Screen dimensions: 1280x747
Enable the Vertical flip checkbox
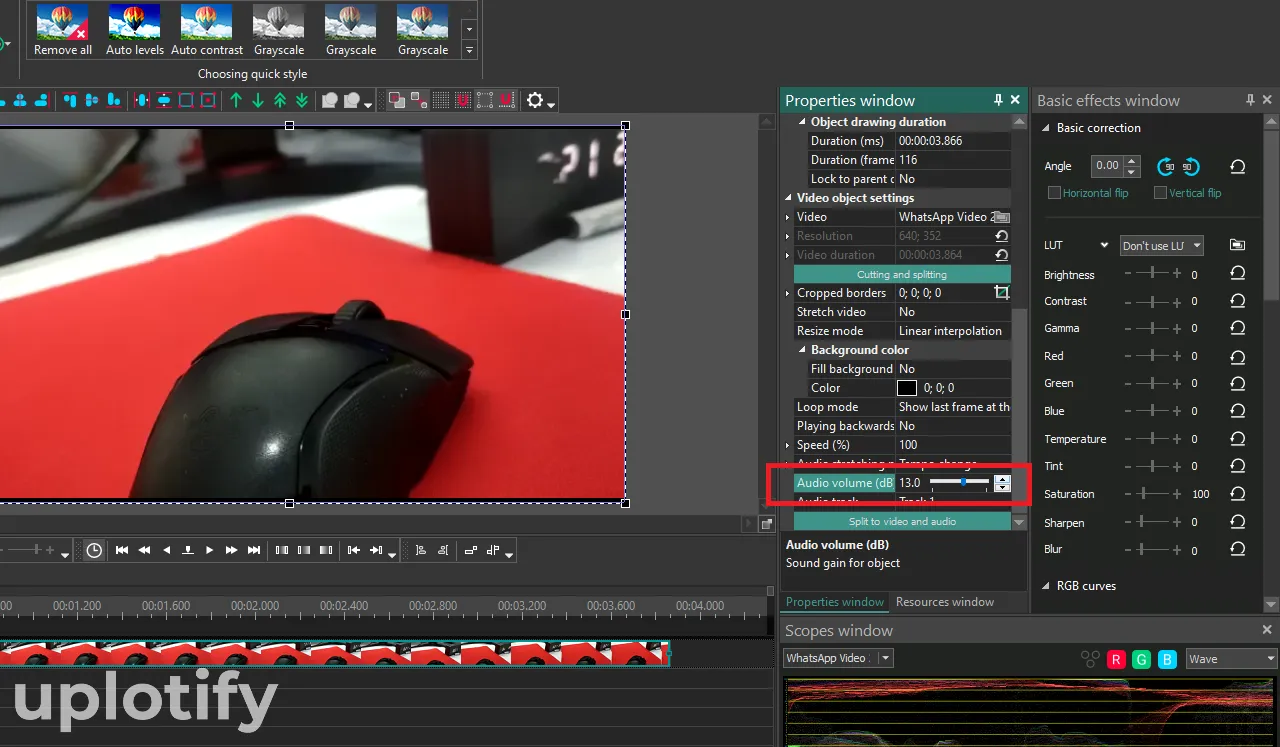pos(1161,193)
